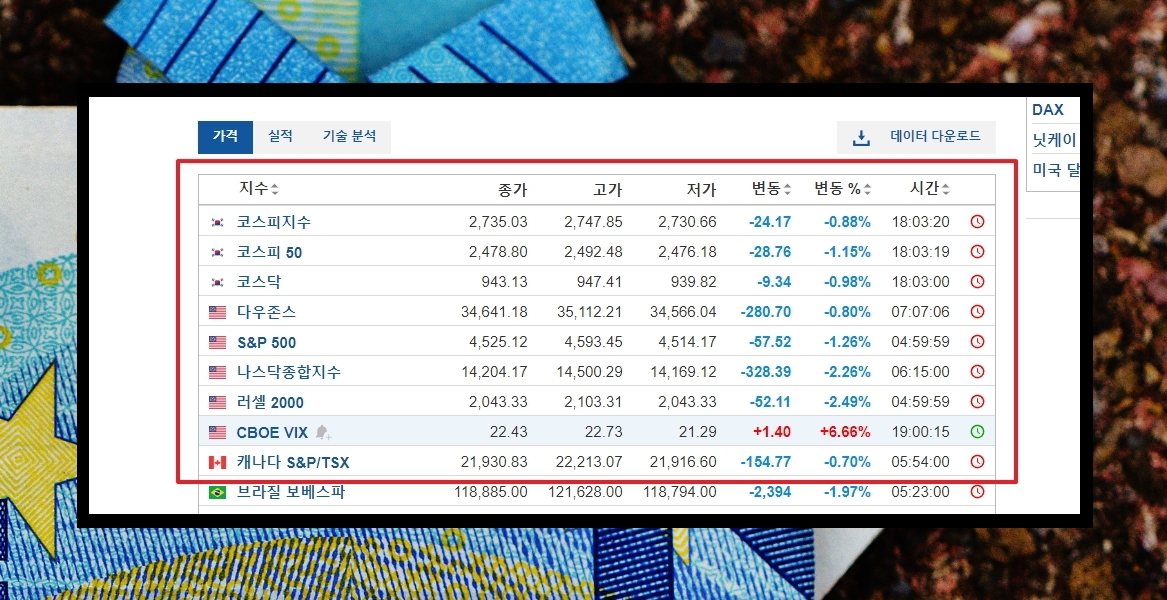Click the 러셀 2000 high value 2,103.31
1167x600 pixels.
(x=593, y=403)
